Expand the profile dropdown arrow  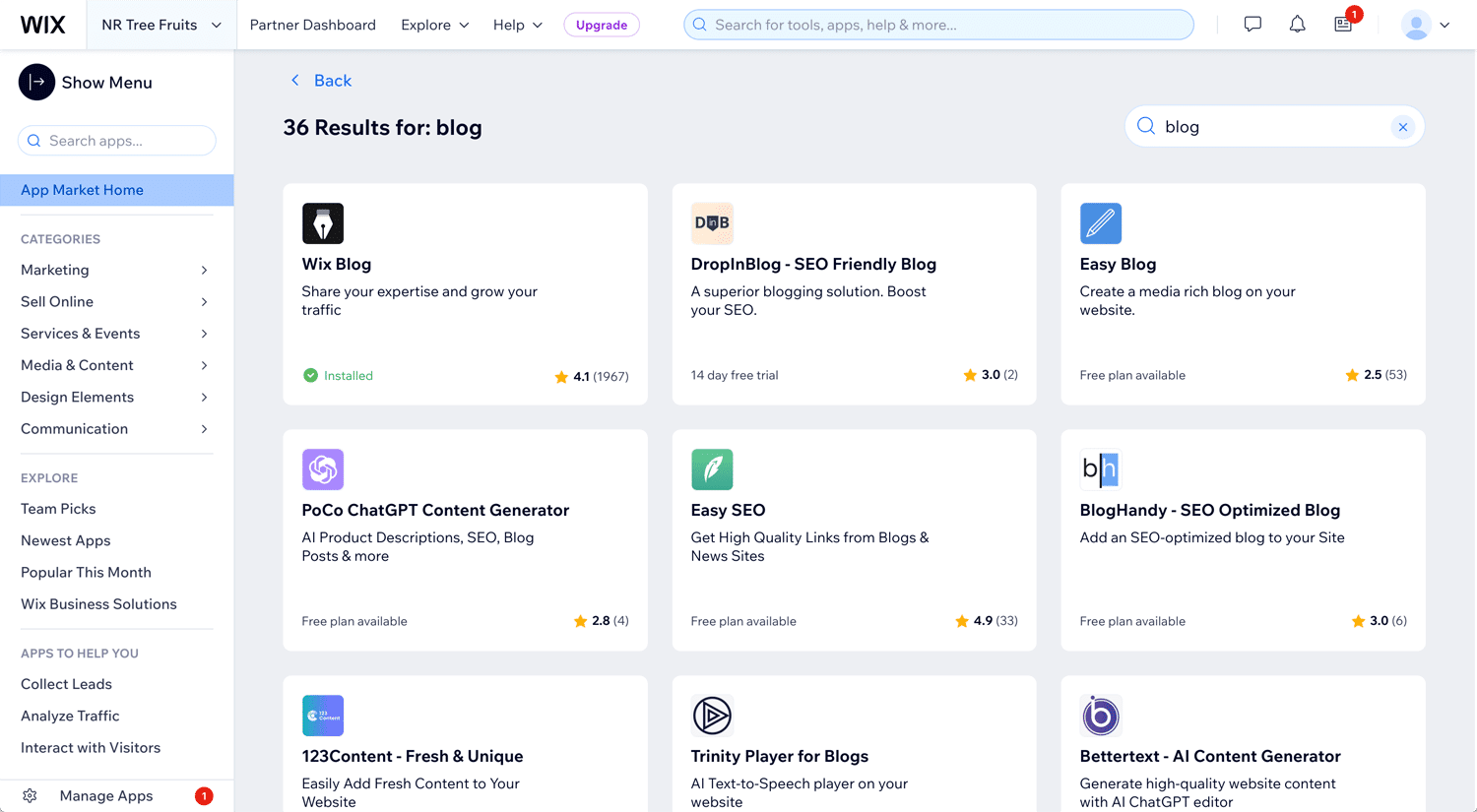(1445, 25)
